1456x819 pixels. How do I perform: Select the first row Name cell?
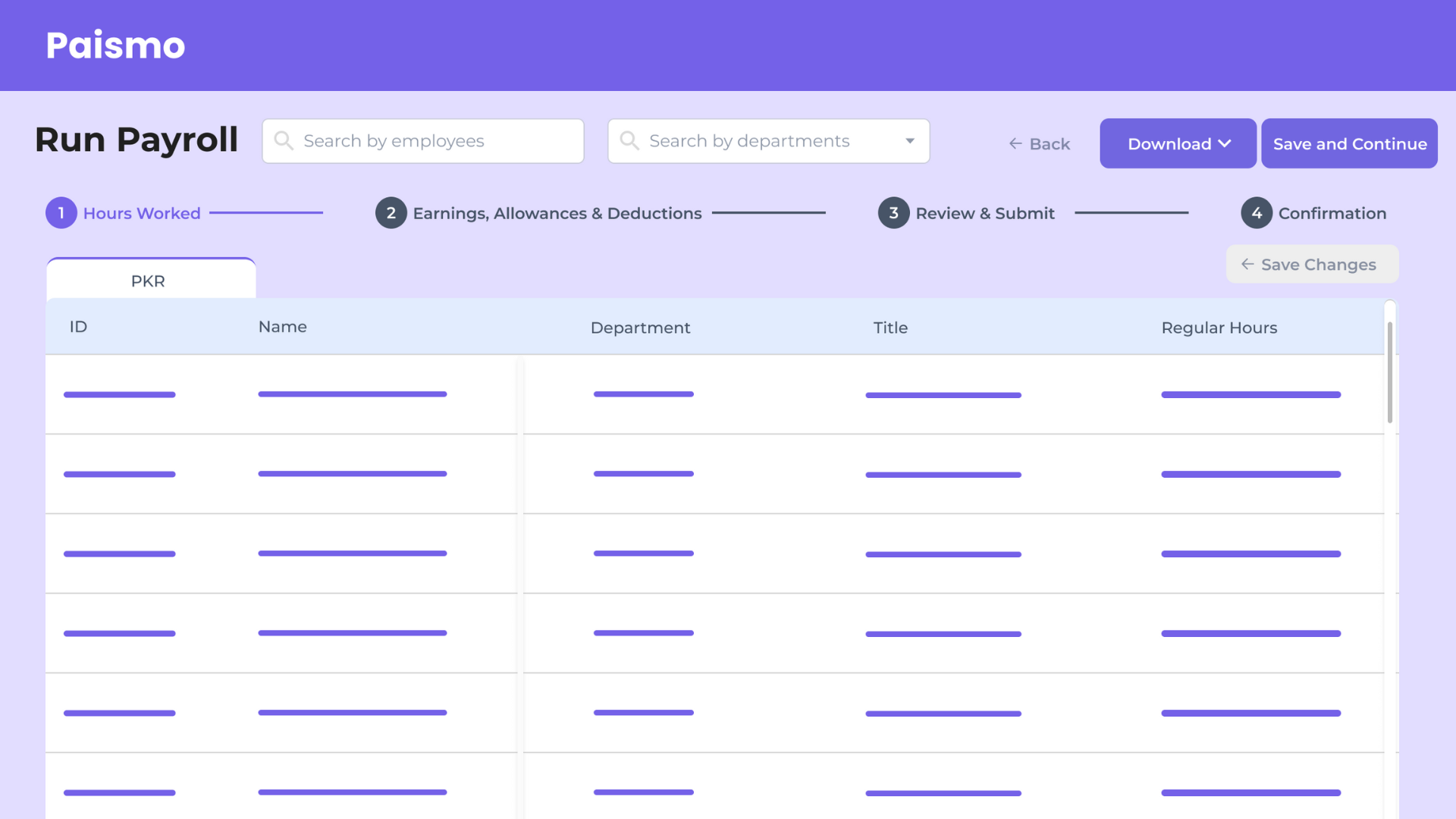(x=353, y=394)
